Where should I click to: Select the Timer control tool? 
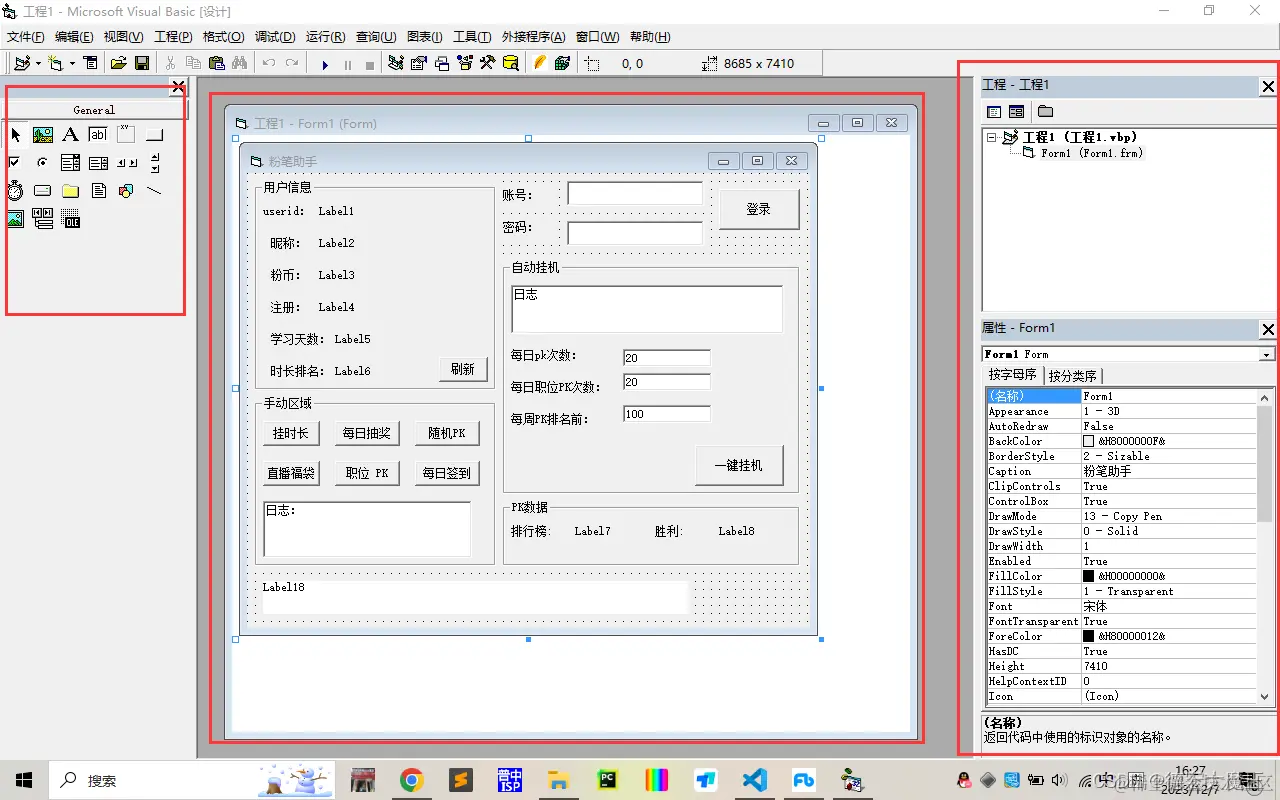(x=15, y=190)
